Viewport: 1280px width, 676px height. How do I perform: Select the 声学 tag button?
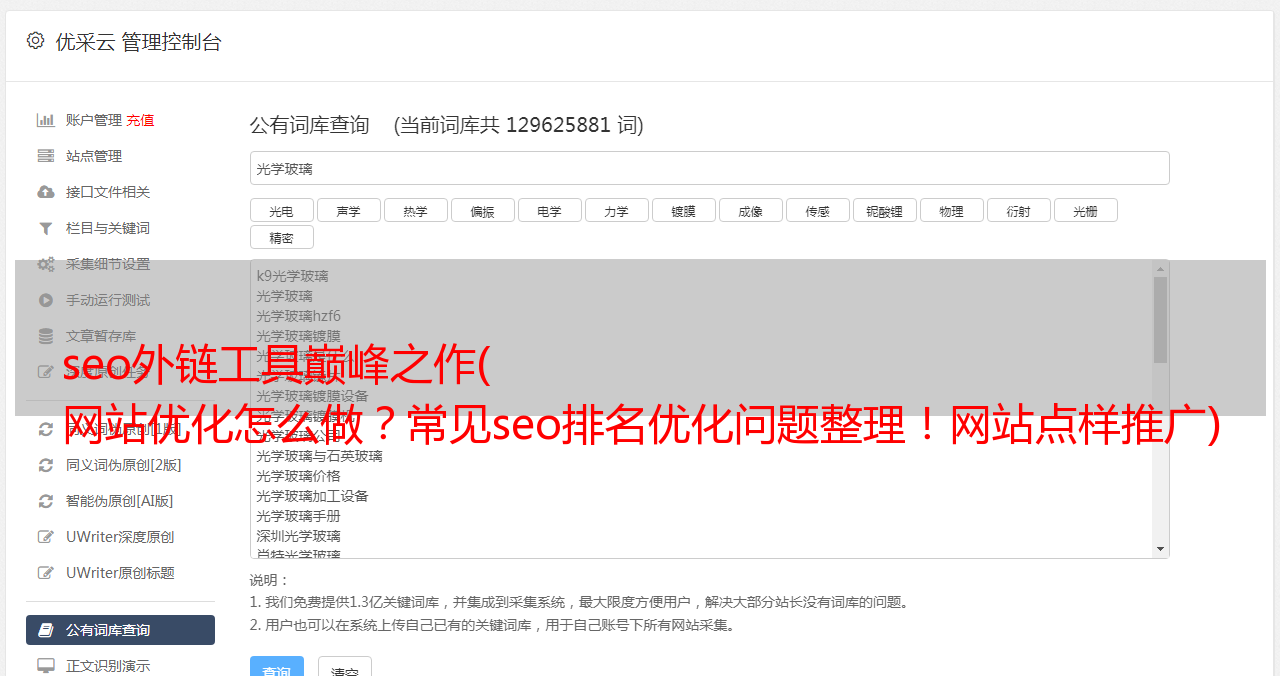pos(348,210)
